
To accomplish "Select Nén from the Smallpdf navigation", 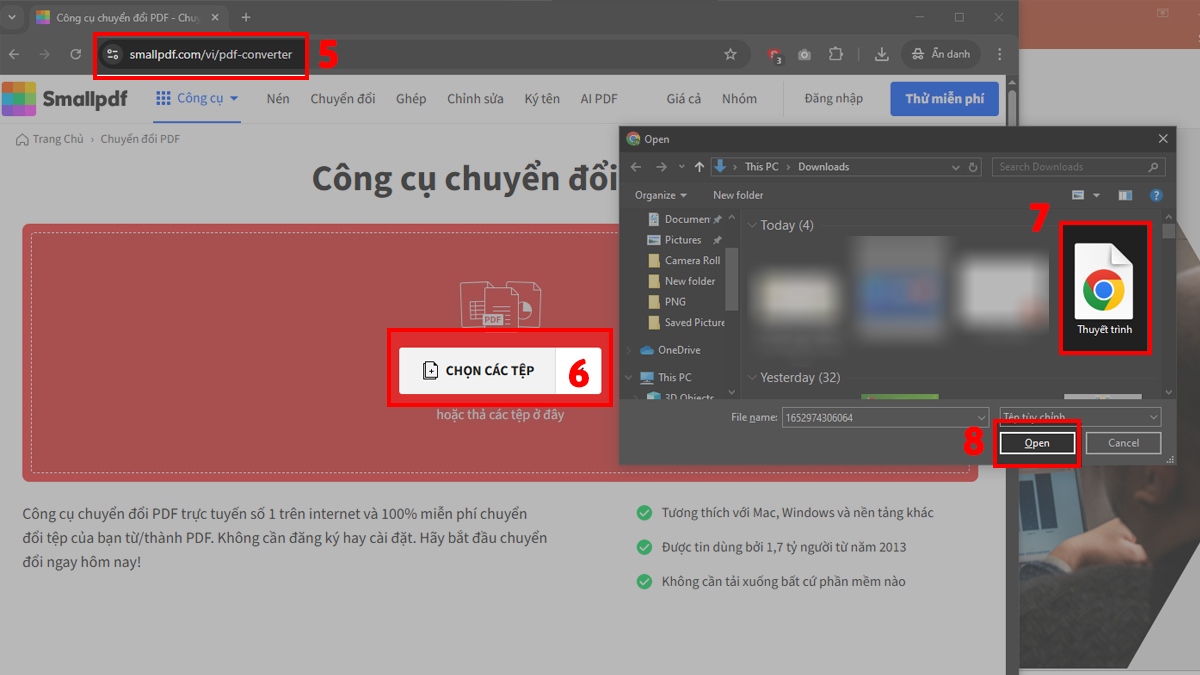I will point(277,98).
